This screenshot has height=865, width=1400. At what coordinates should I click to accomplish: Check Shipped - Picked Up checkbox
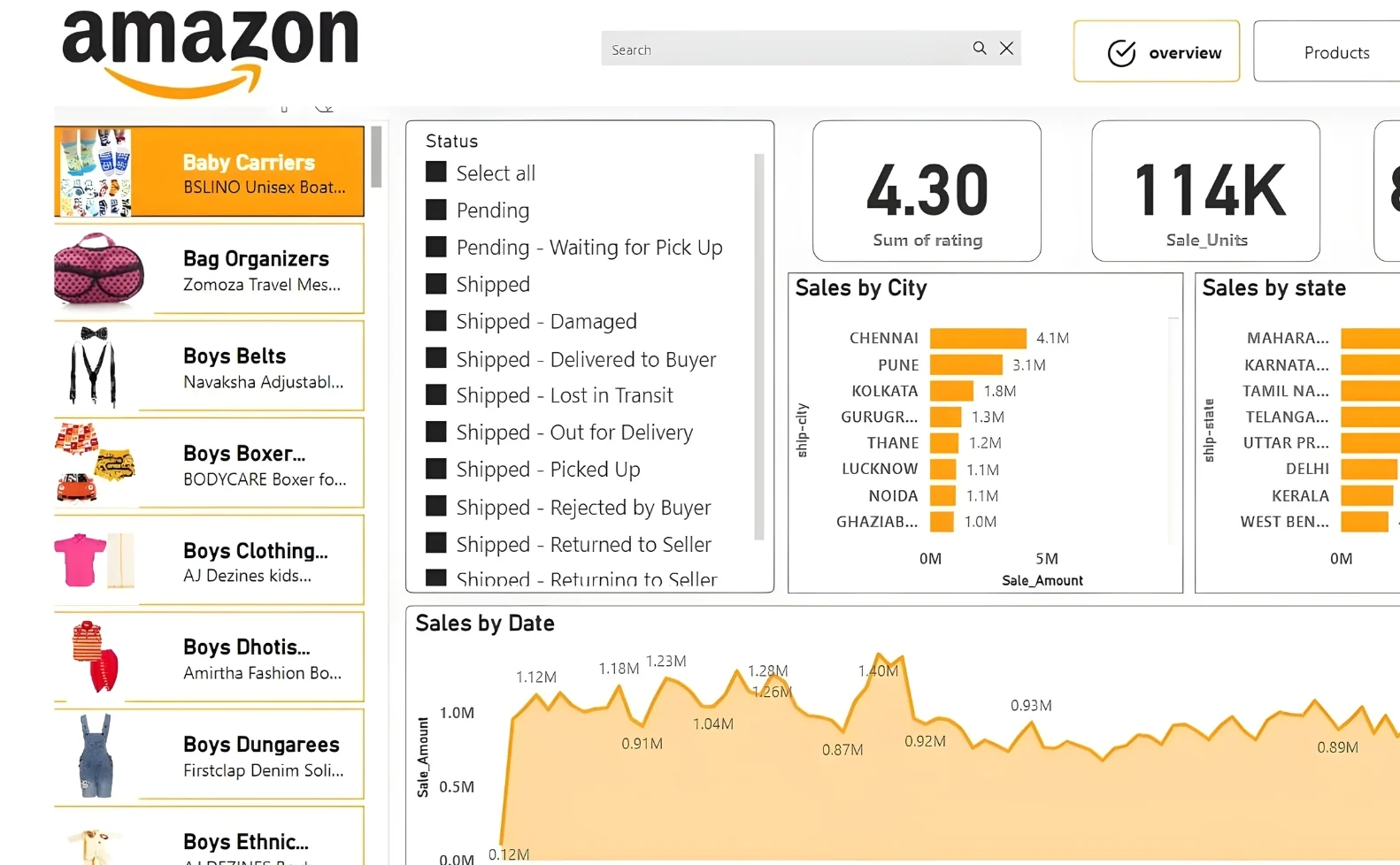pos(436,468)
